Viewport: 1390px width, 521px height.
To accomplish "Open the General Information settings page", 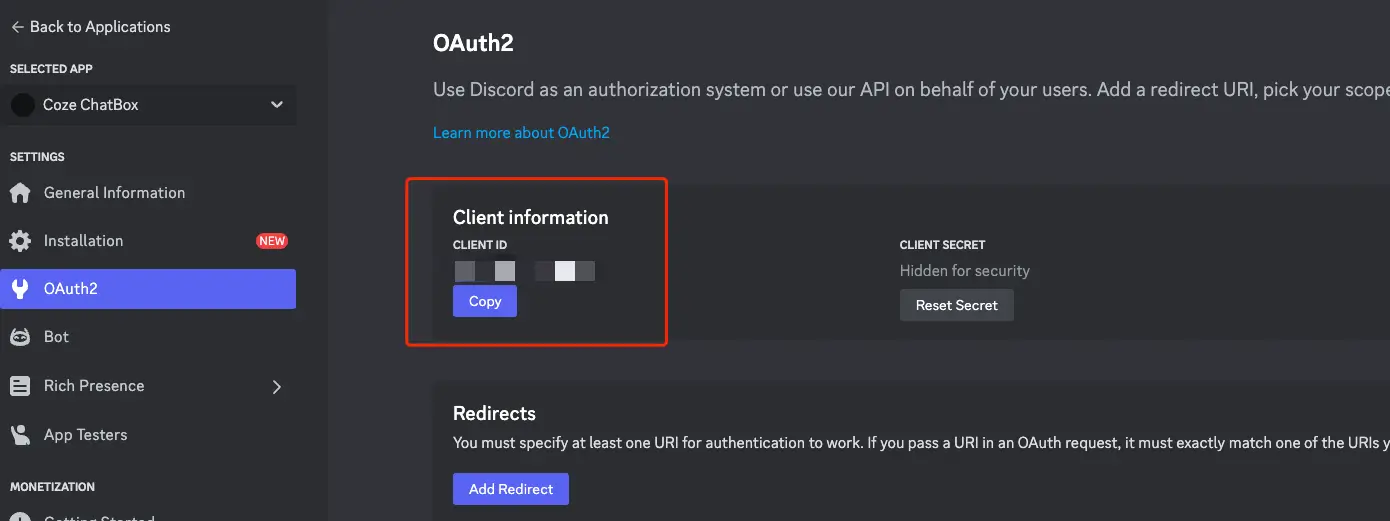I will click(114, 193).
